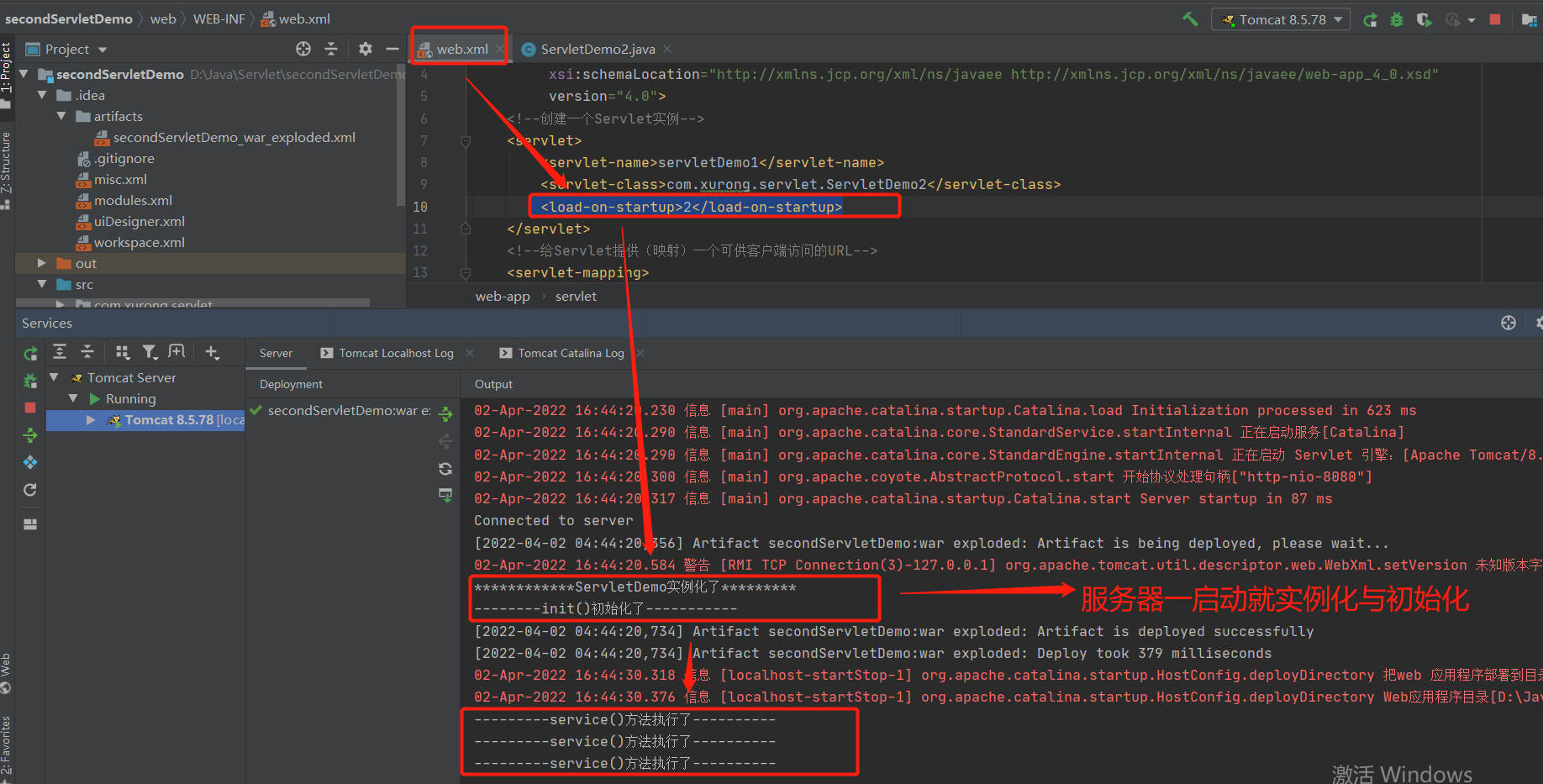The height and width of the screenshot is (784, 1543).
Task: Click the web breadcrumb in the navigation bar
Action: click(163, 18)
